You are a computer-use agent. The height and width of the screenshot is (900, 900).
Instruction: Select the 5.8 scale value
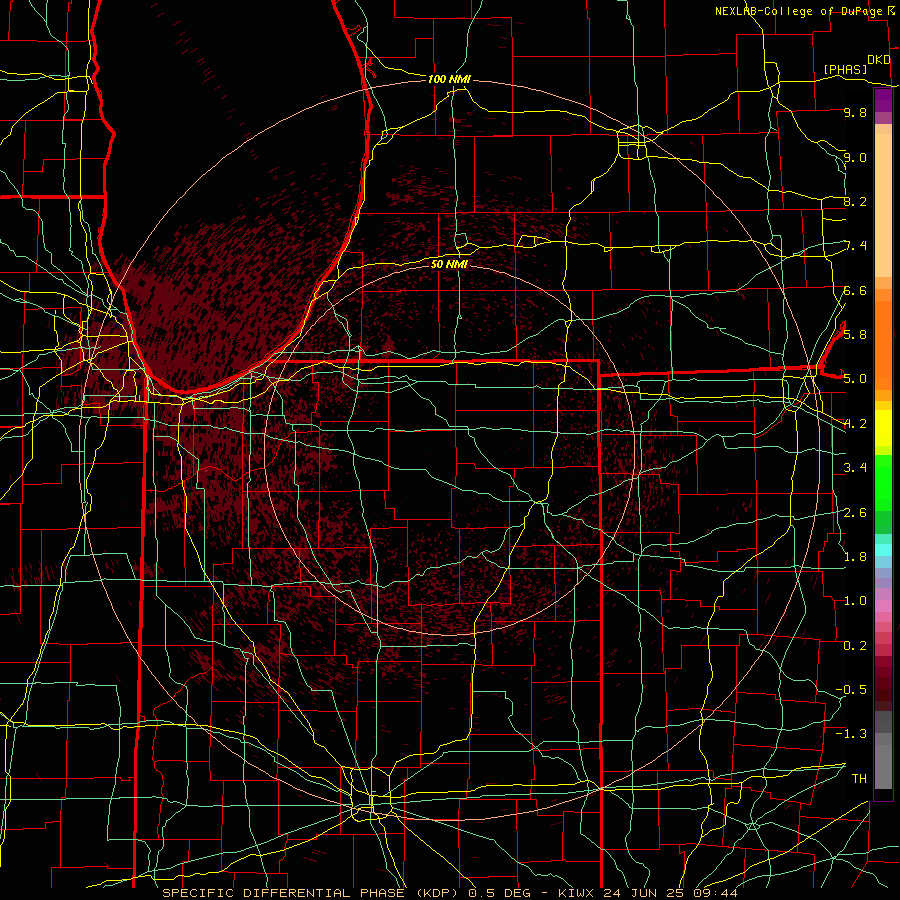point(855,335)
